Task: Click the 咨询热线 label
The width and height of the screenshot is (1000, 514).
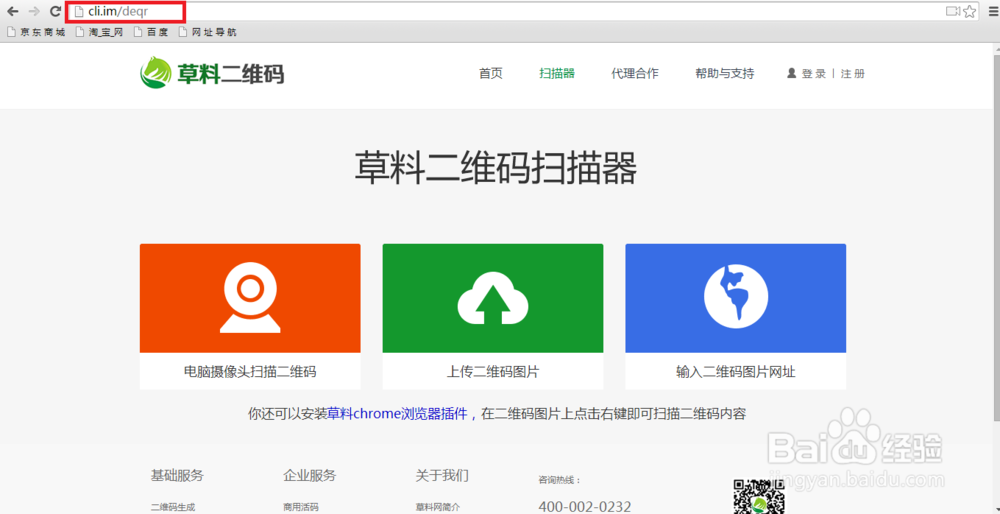Action: (x=560, y=480)
